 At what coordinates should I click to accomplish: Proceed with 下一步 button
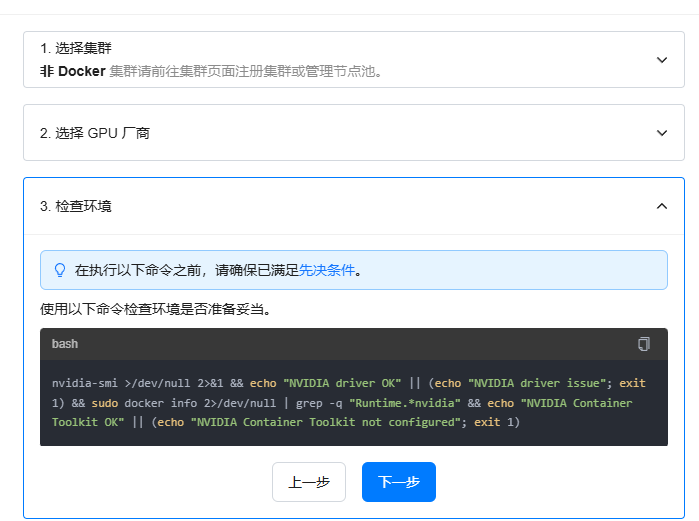click(x=399, y=482)
